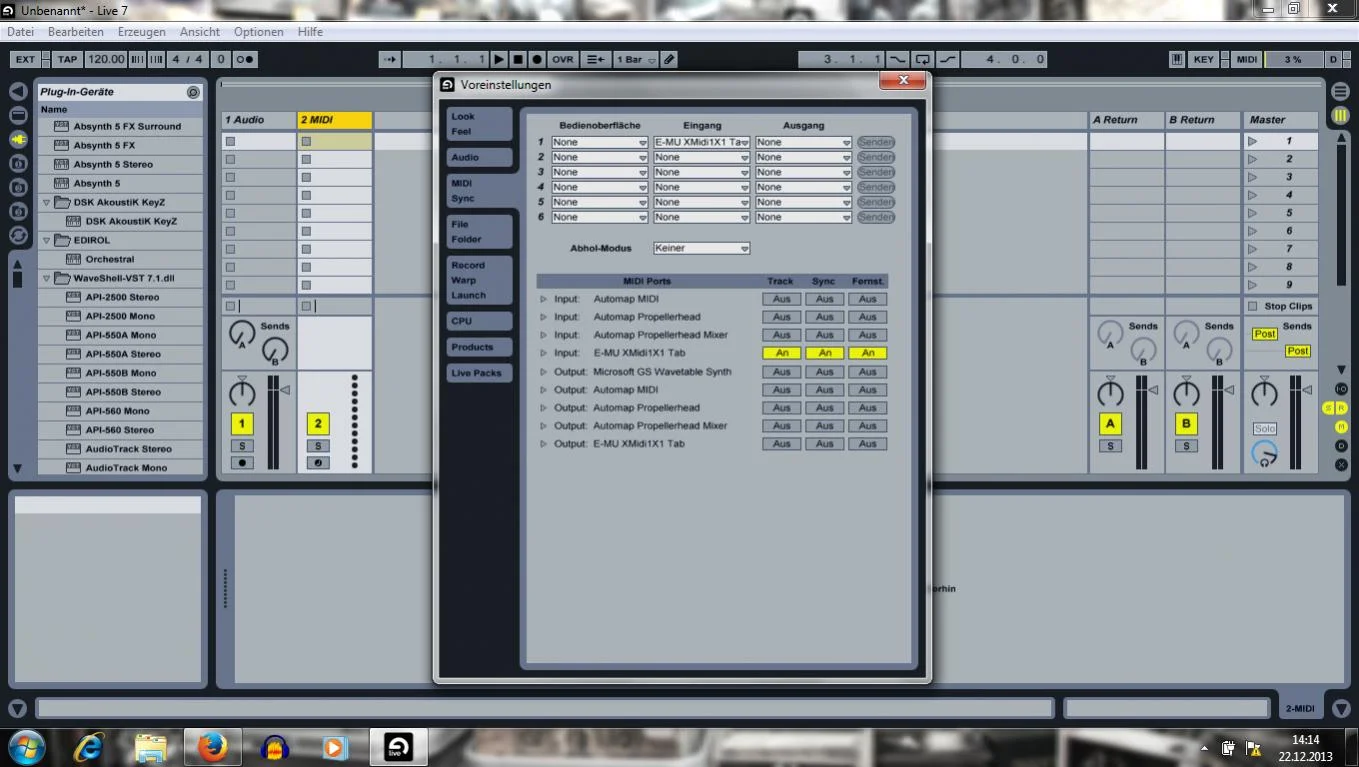Turn off Sync for Input E-MU XMidi1X1 Tab
Viewport: 1359px width, 767px height.
tap(824, 353)
